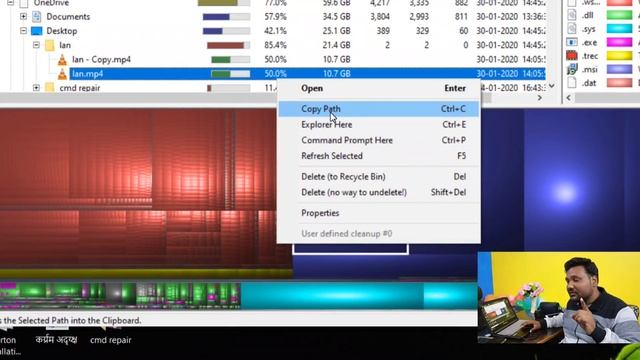Click the yellow .trec color swatch
Viewport: 640px width, 360px height.
619,56
